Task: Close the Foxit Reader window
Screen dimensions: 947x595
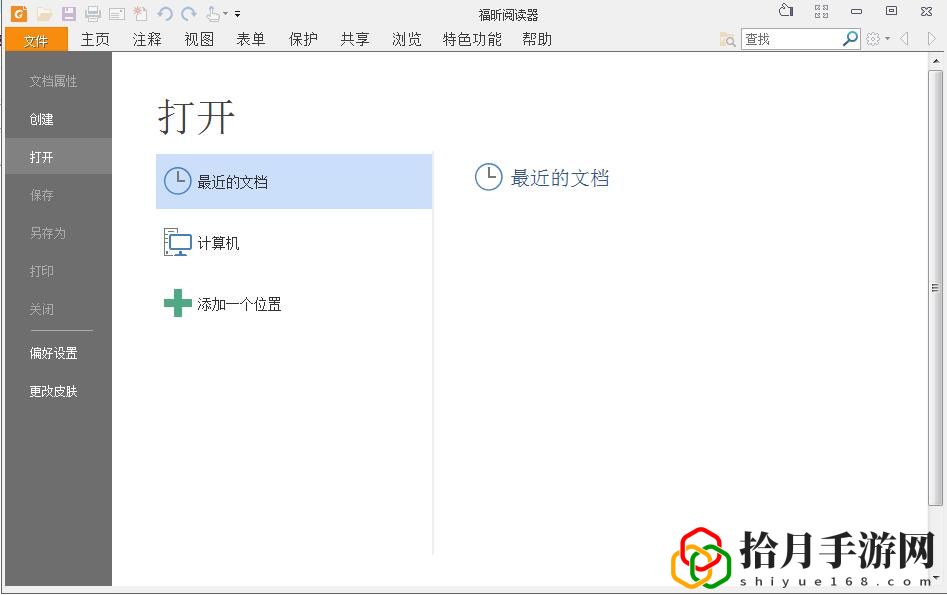Action: 926,11
